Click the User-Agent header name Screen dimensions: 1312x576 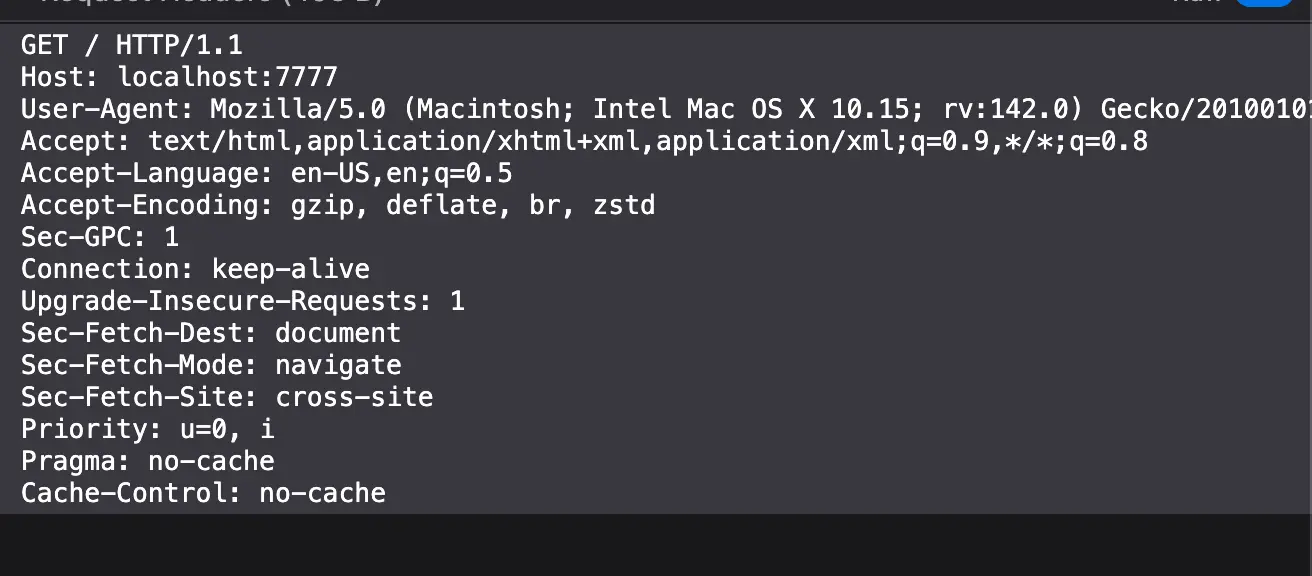point(107,109)
